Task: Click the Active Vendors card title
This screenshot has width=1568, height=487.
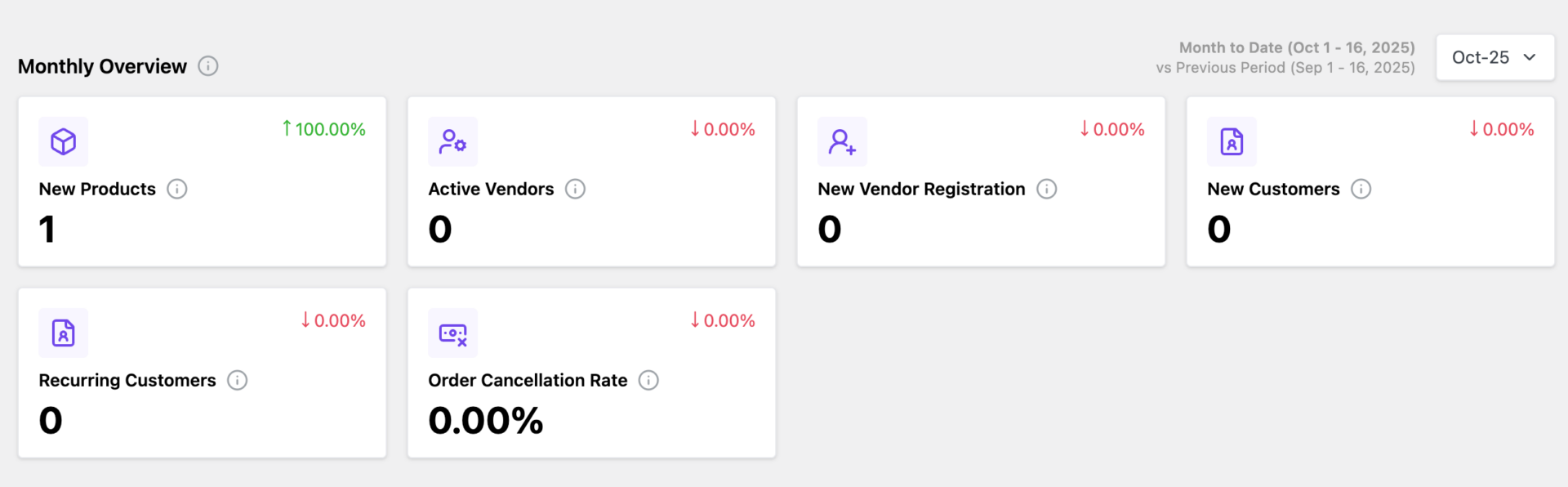Action: pyautogui.click(x=491, y=189)
